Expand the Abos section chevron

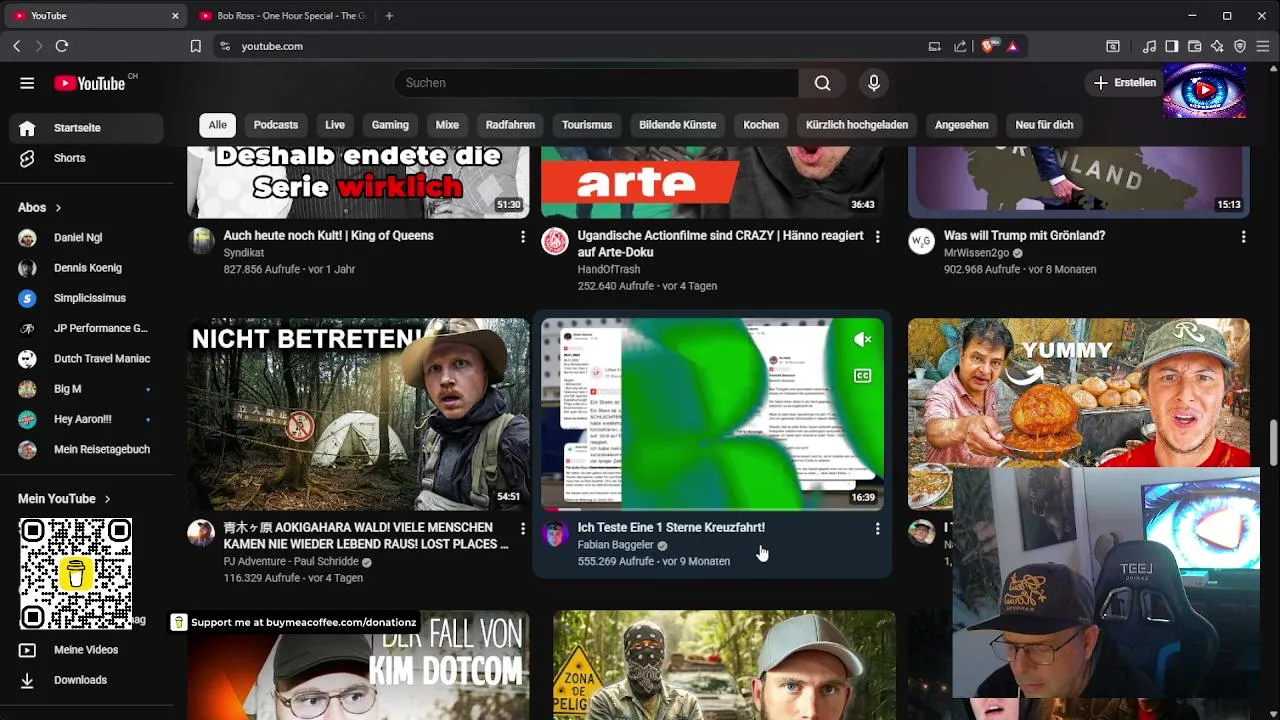click(x=58, y=208)
